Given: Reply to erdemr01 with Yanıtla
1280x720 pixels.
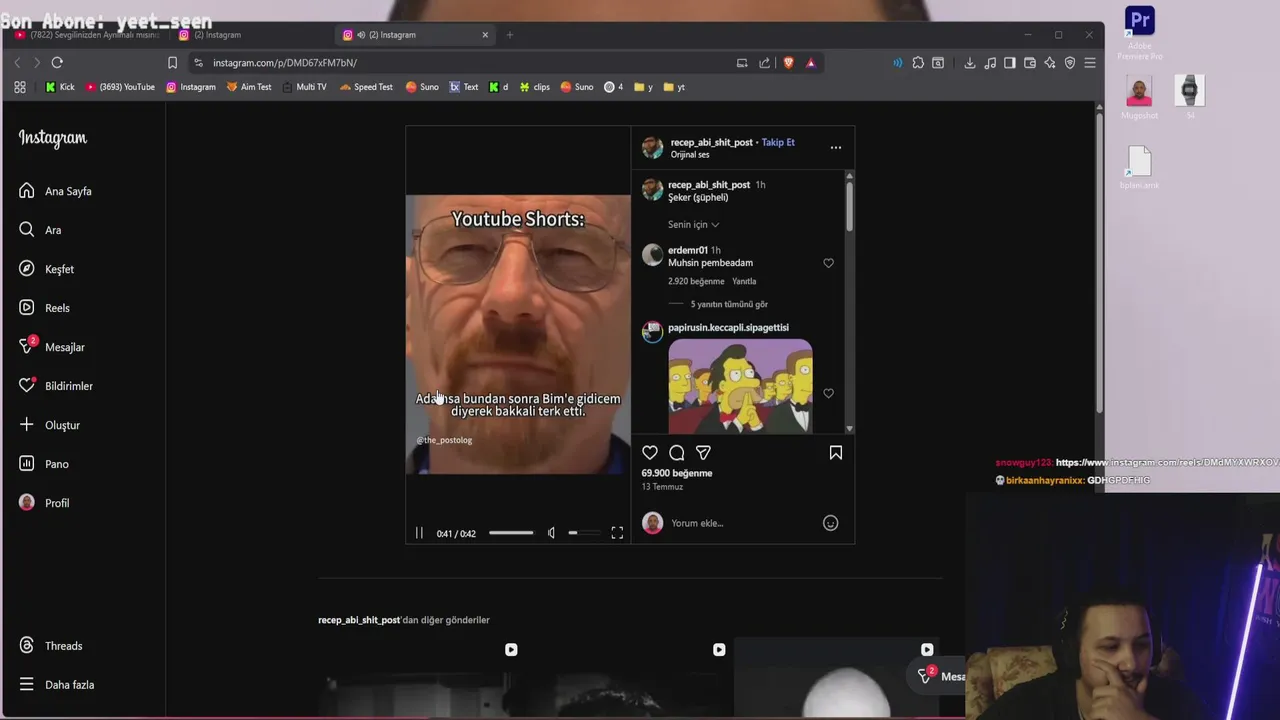Looking at the screenshot, I should (744, 282).
